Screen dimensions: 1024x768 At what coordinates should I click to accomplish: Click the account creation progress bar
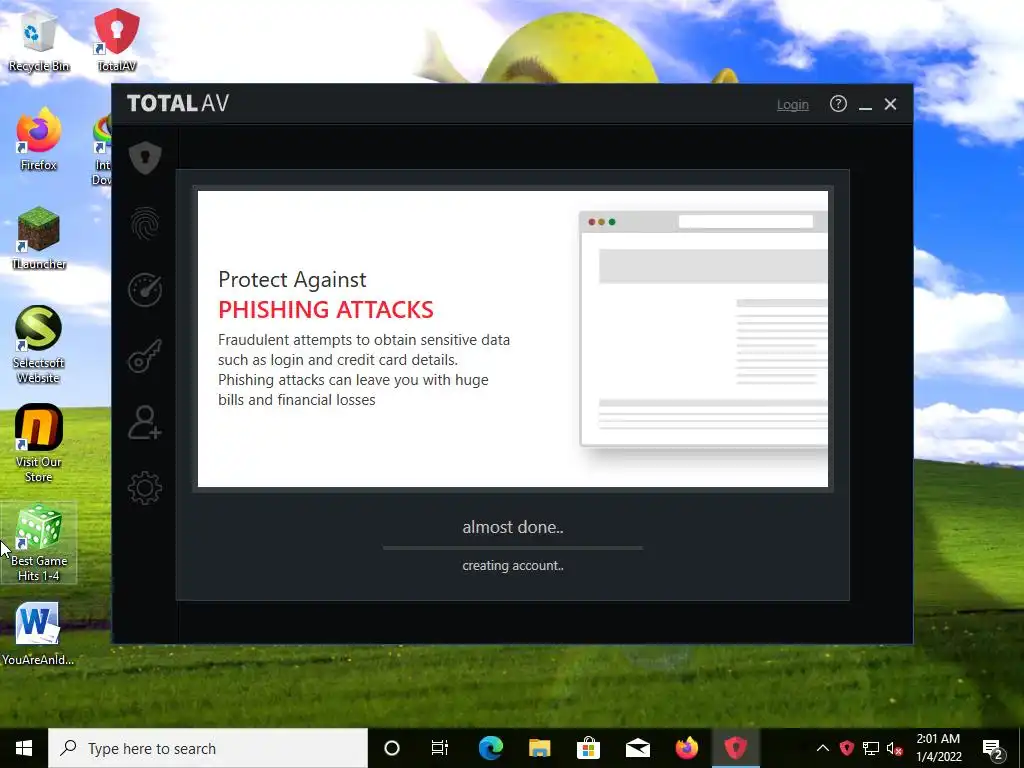[513, 548]
